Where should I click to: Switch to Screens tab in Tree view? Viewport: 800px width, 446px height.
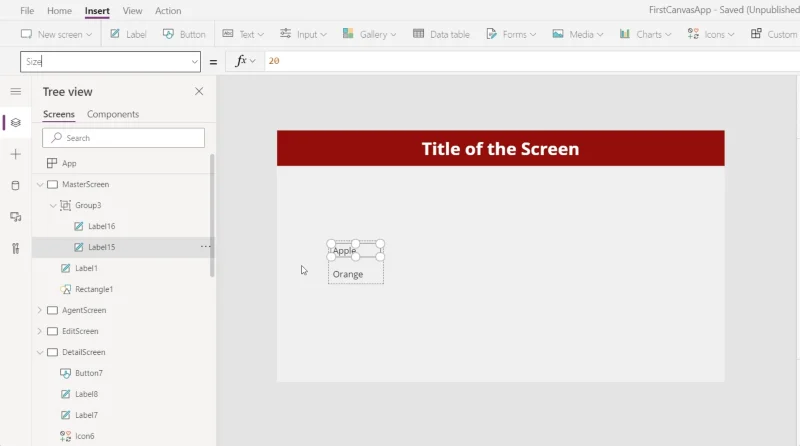pos(59,114)
